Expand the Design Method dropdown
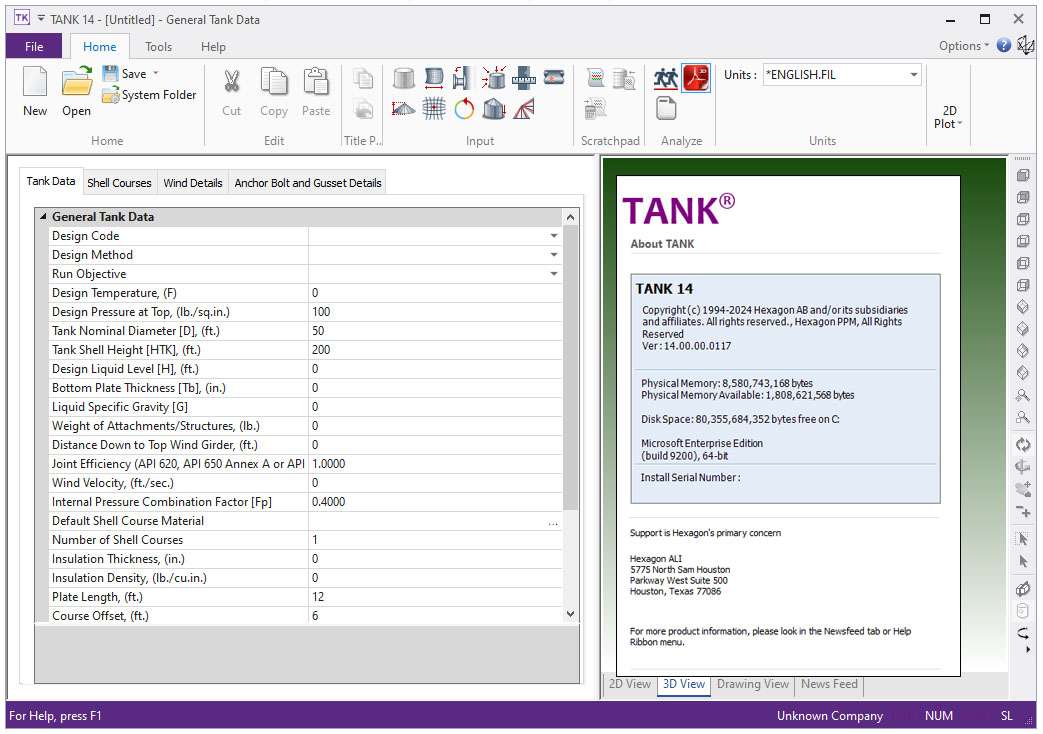 553,255
